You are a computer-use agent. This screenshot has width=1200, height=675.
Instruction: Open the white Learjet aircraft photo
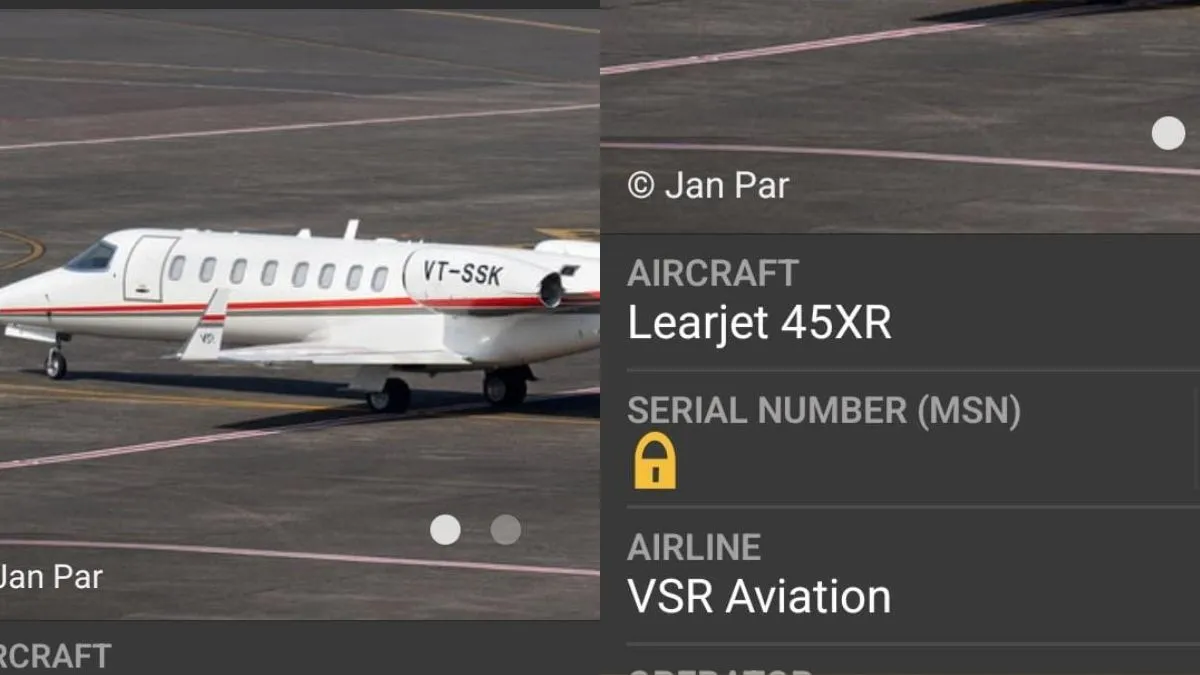pos(299,314)
